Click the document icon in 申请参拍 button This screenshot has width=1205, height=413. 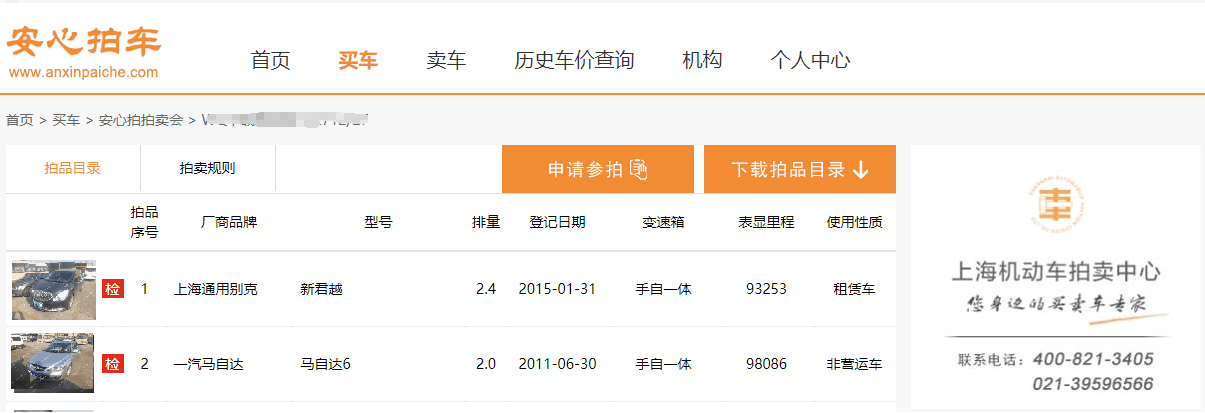(640, 170)
